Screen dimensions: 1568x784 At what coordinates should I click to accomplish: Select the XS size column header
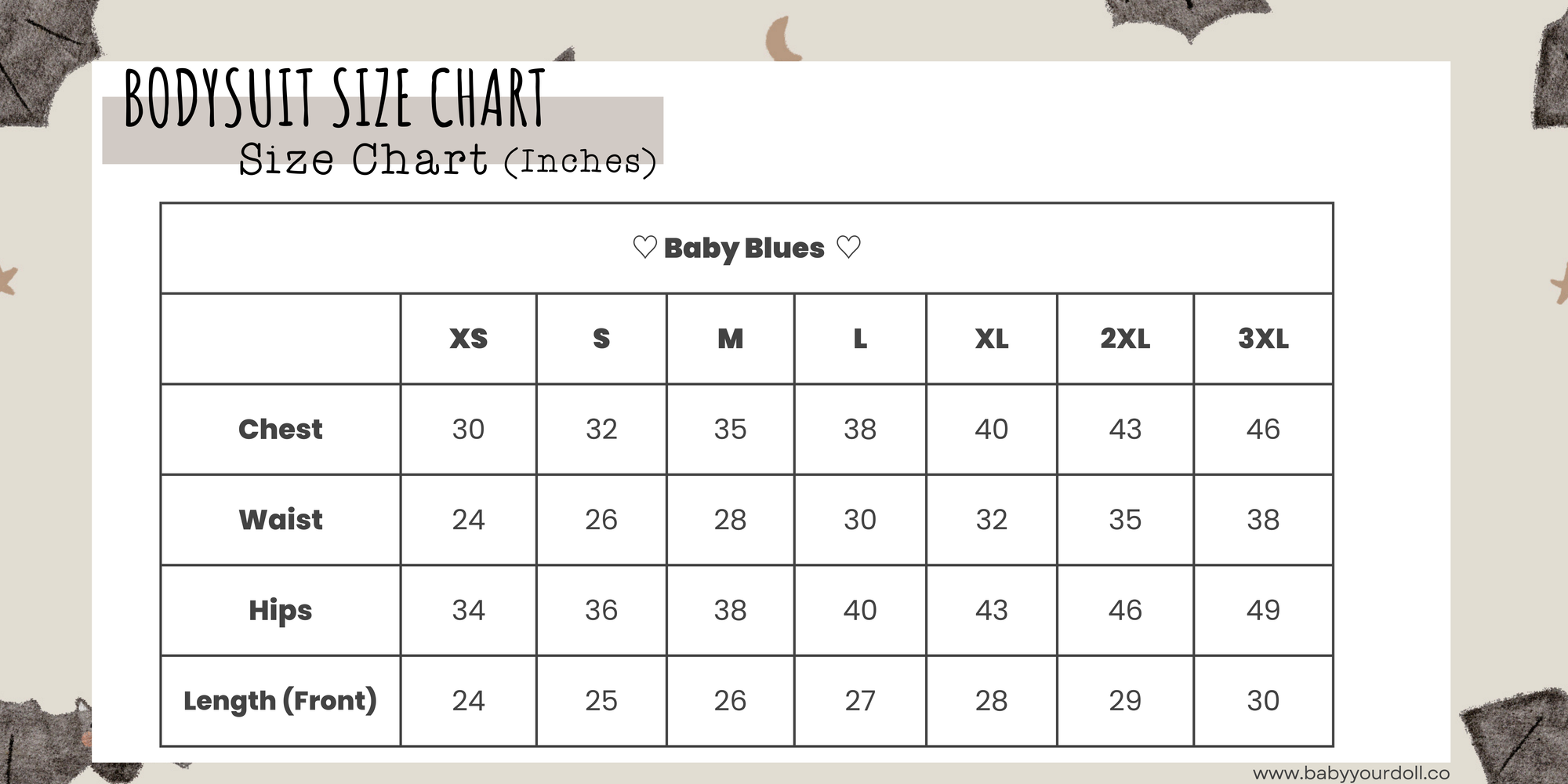click(468, 339)
